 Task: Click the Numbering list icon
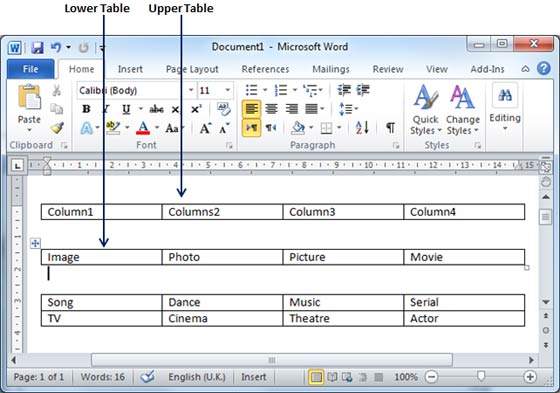pyautogui.click(x=281, y=90)
